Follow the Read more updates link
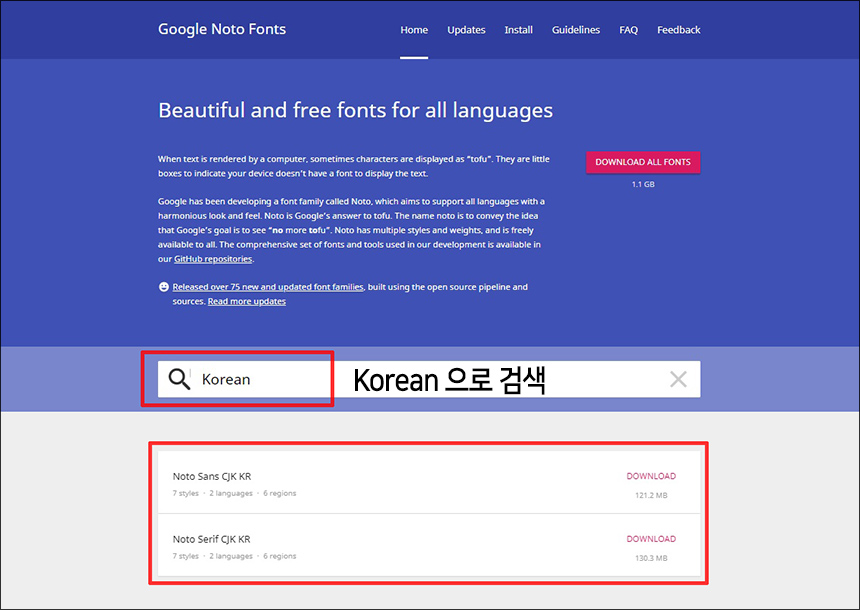This screenshot has width=860, height=610. [x=247, y=301]
